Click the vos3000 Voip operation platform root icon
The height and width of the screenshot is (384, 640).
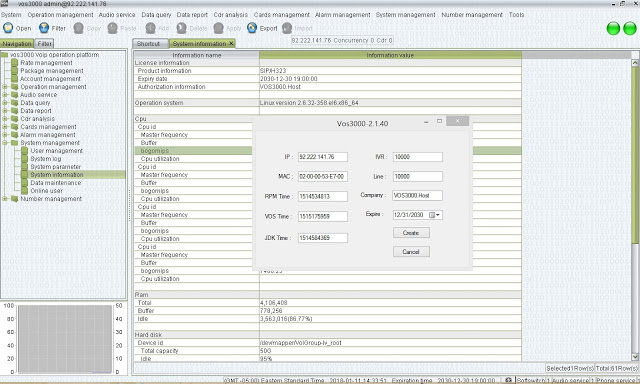4,55
